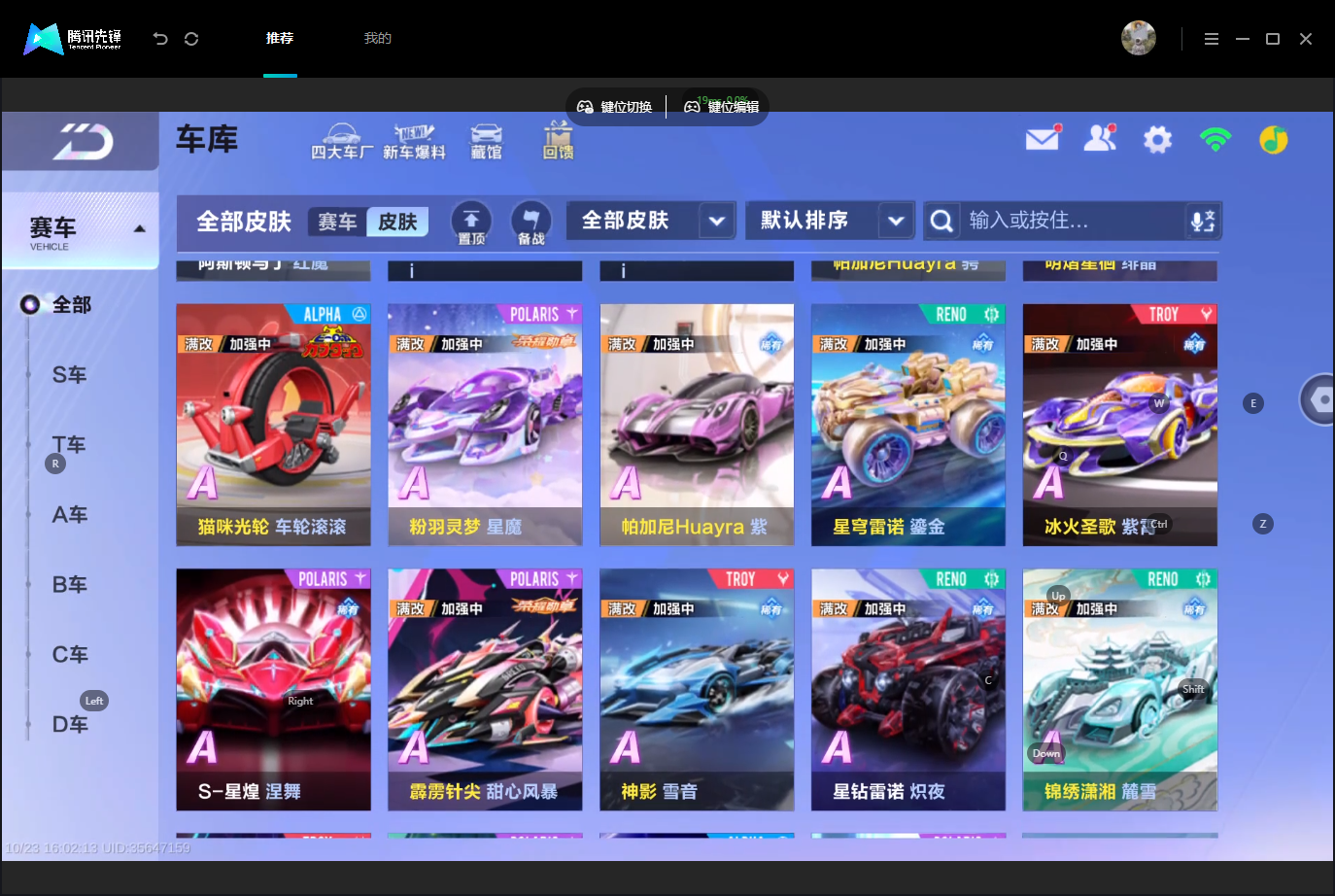Click the back arrow in the title bar

(x=160, y=39)
